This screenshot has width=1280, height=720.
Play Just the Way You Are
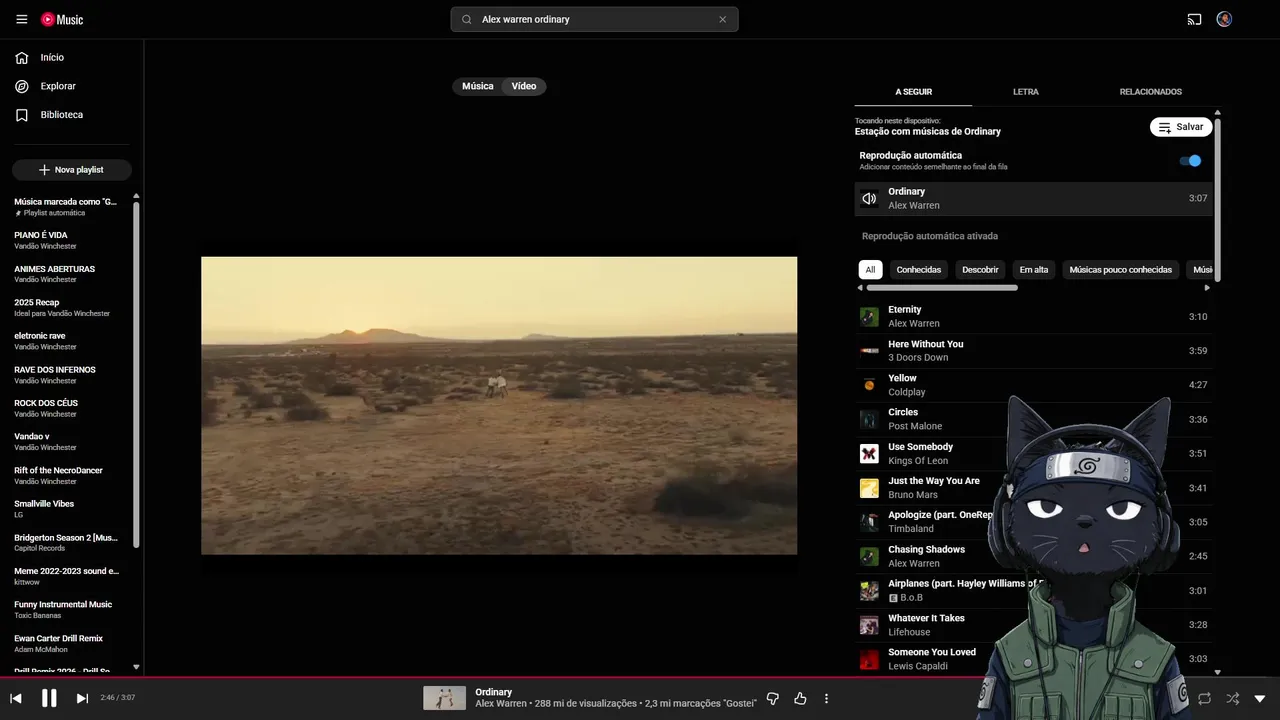coord(1034,488)
